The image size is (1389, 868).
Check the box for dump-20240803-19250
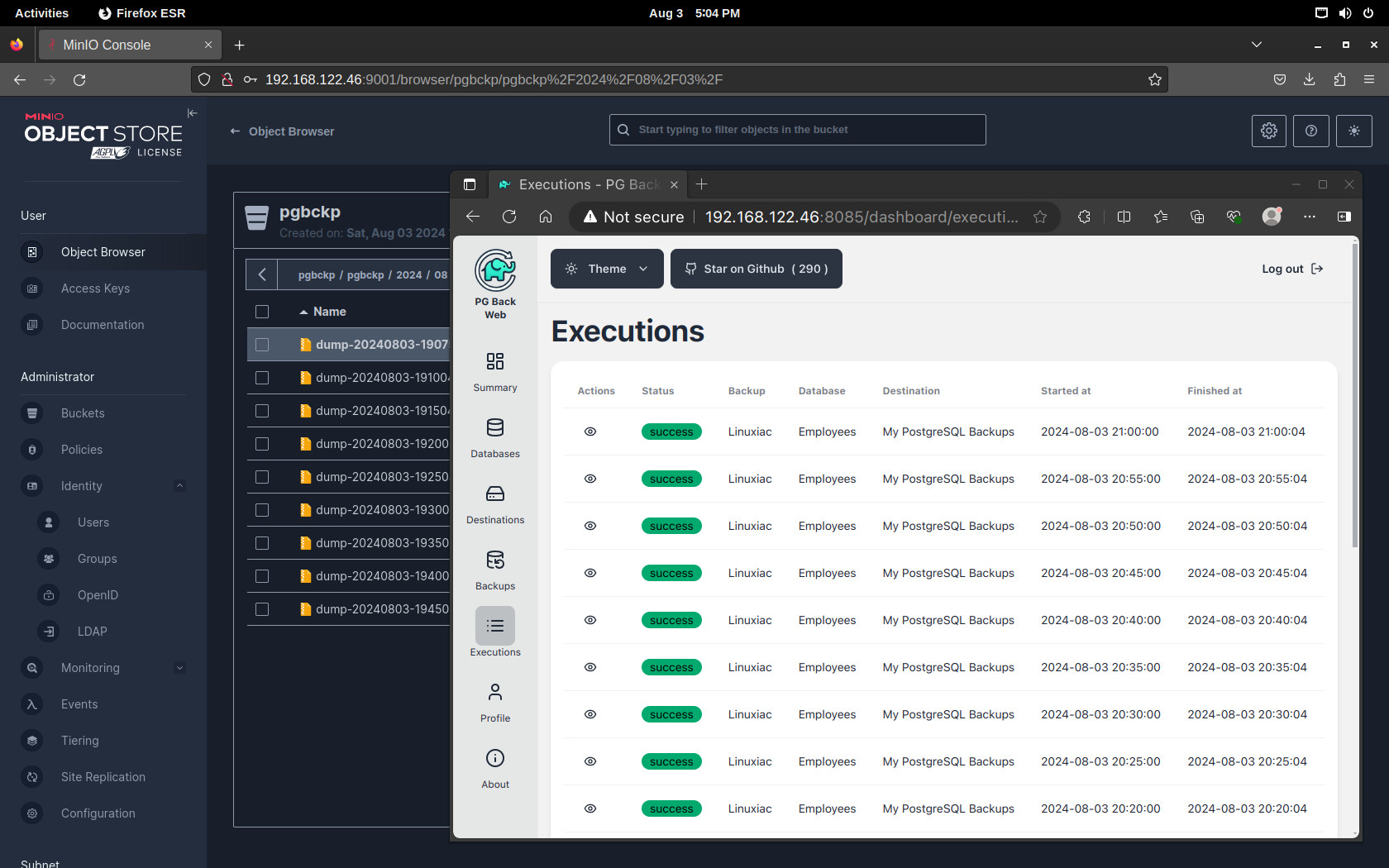pyautogui.click(x=262, y=477)
